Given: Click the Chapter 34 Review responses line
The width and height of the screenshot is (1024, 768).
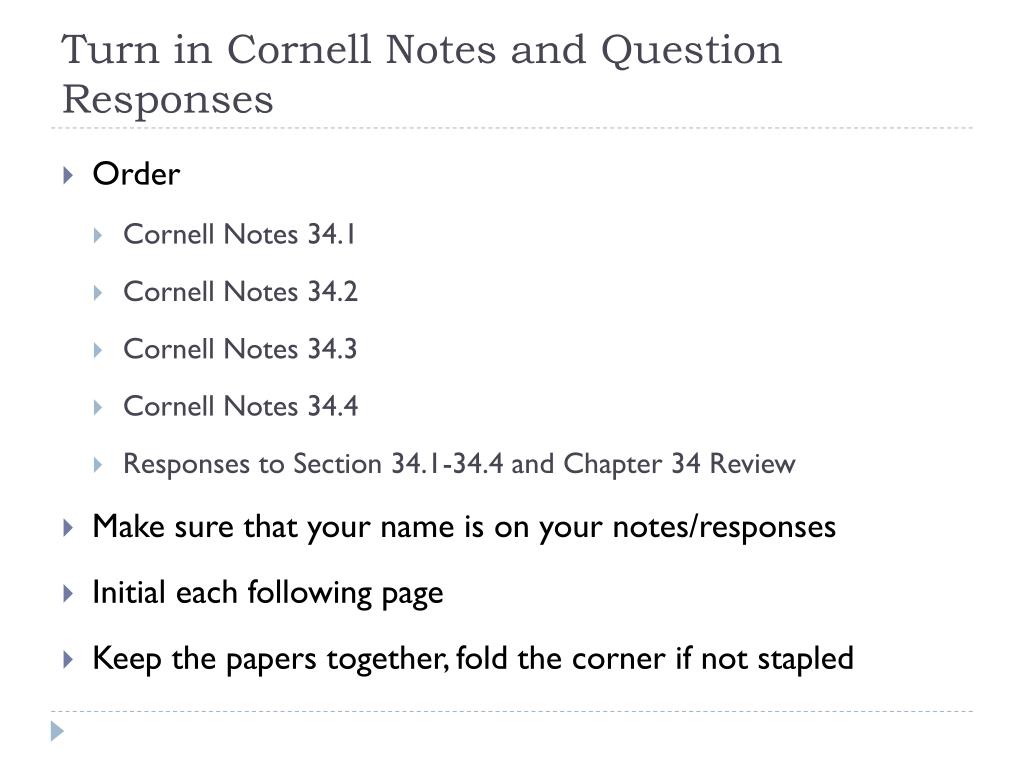Looking at the screenshot, I should coord(459,465).
